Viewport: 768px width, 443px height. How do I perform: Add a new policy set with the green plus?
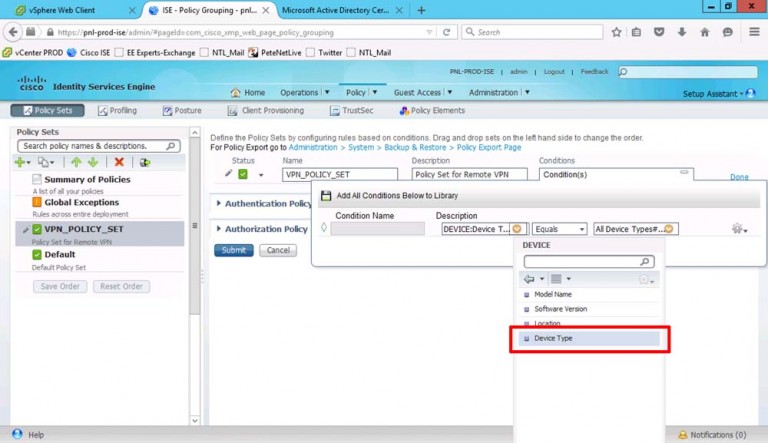pyautogui.click(x=20, y=162)
